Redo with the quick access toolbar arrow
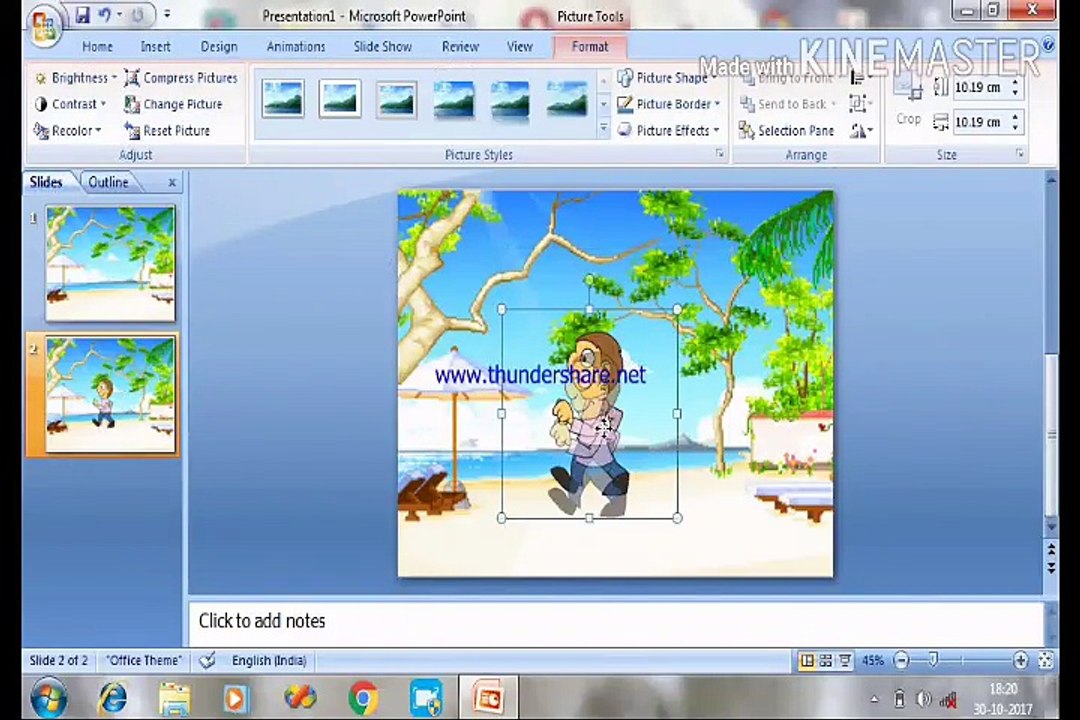The height and width of the screenshot is (720, 1080). [138, 15]
